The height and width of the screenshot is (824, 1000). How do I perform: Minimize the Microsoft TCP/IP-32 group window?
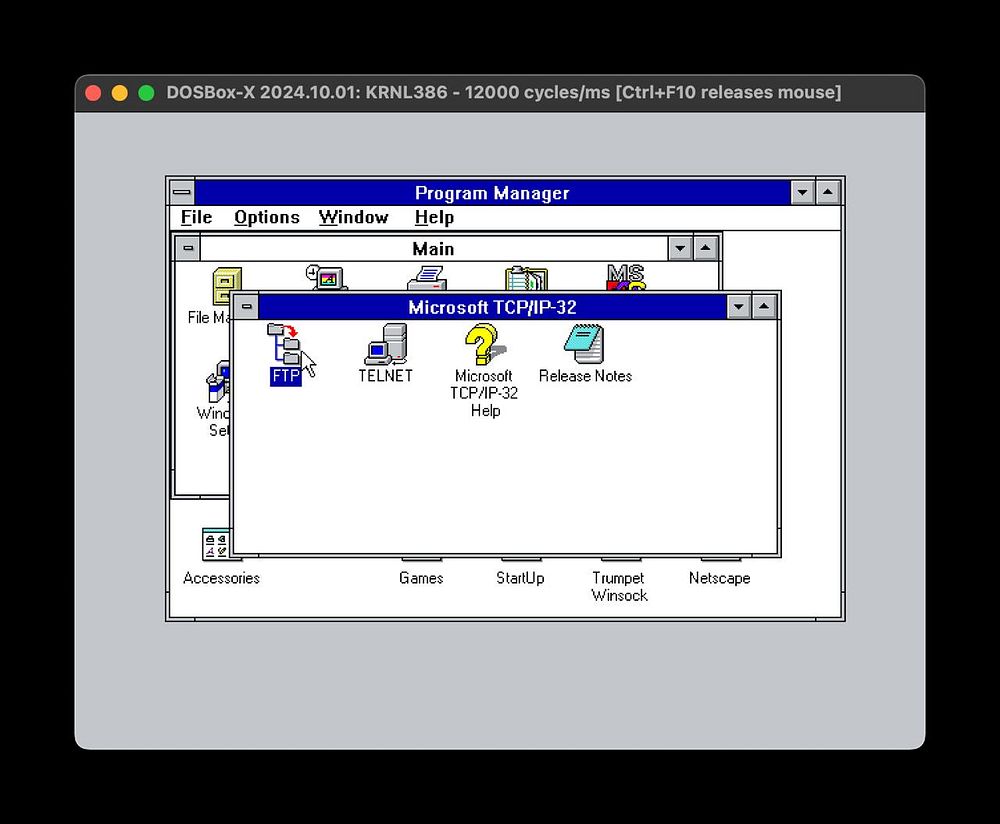739,307
